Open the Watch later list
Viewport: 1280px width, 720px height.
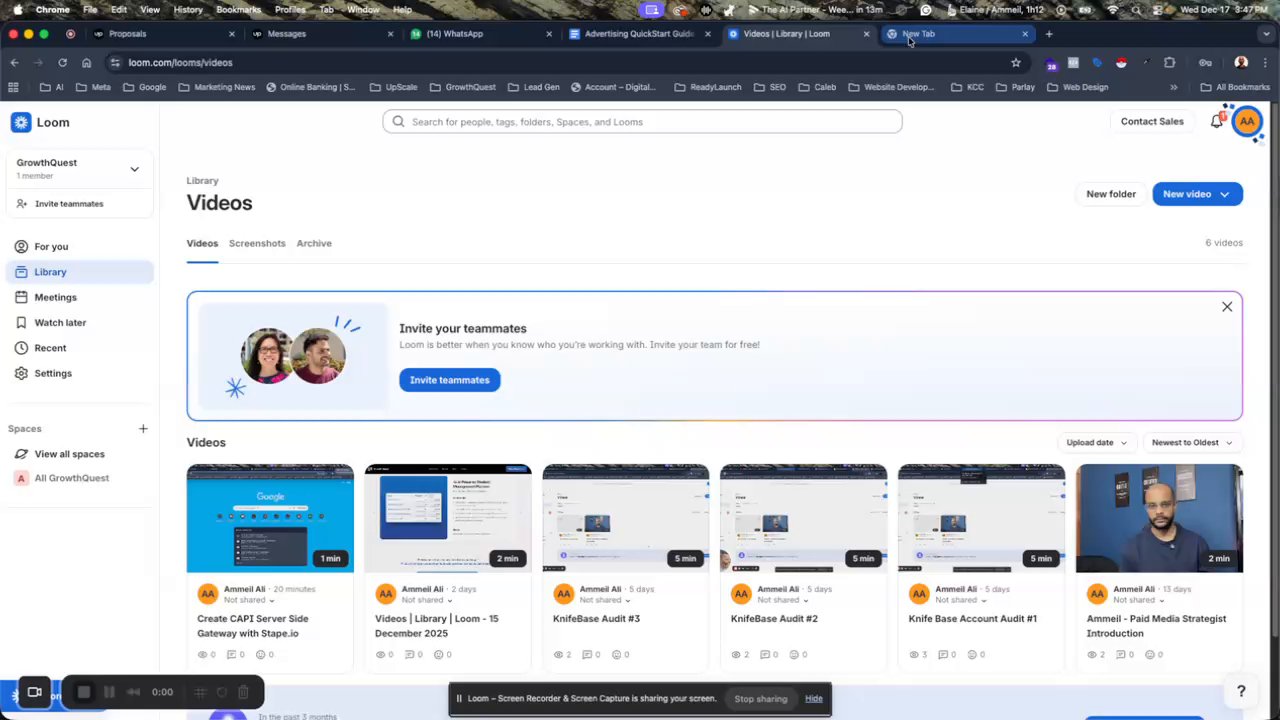tap(60, 322)
